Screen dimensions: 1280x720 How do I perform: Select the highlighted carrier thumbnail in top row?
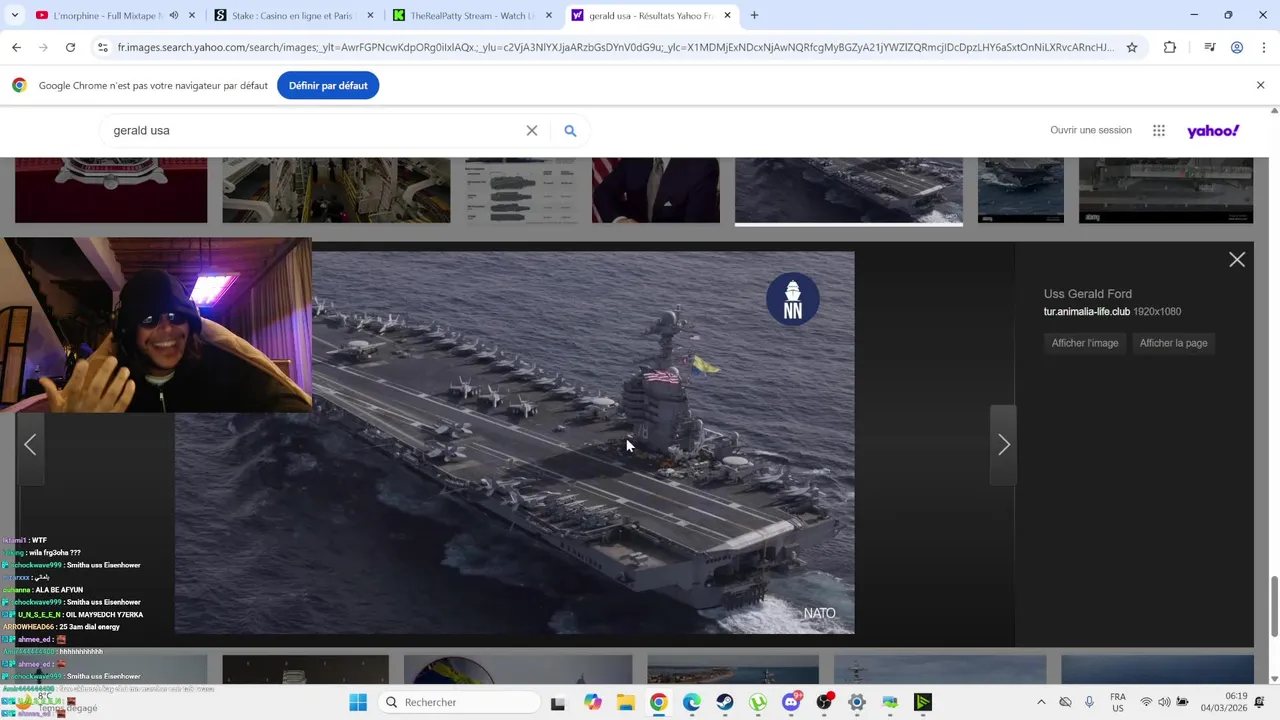(x=849, y=190)
